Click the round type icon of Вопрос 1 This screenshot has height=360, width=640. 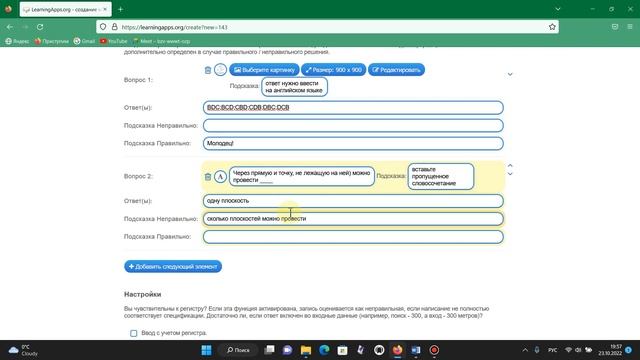coord(220,70)
